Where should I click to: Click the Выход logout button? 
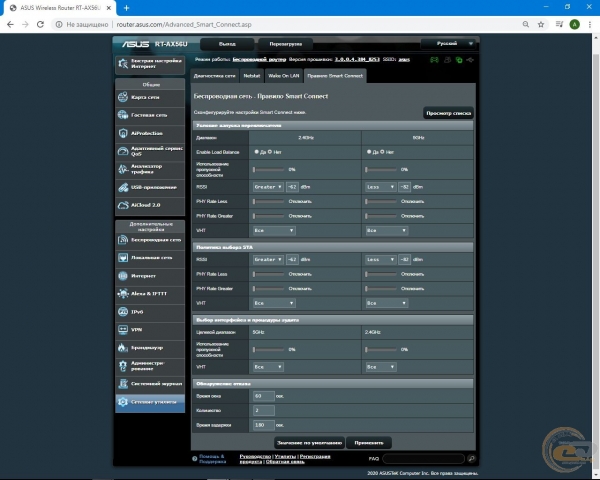[227, 44]
